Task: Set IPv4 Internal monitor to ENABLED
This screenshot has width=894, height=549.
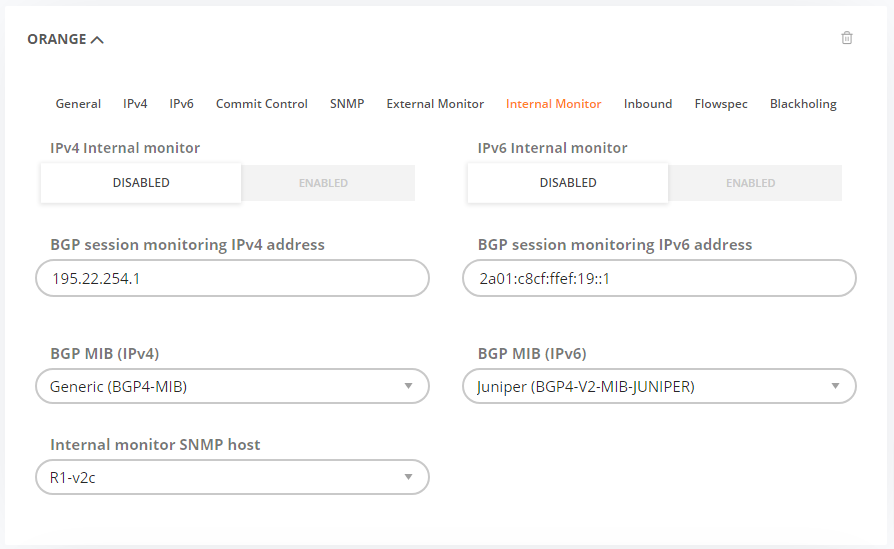Action: (x=328, y=183)
